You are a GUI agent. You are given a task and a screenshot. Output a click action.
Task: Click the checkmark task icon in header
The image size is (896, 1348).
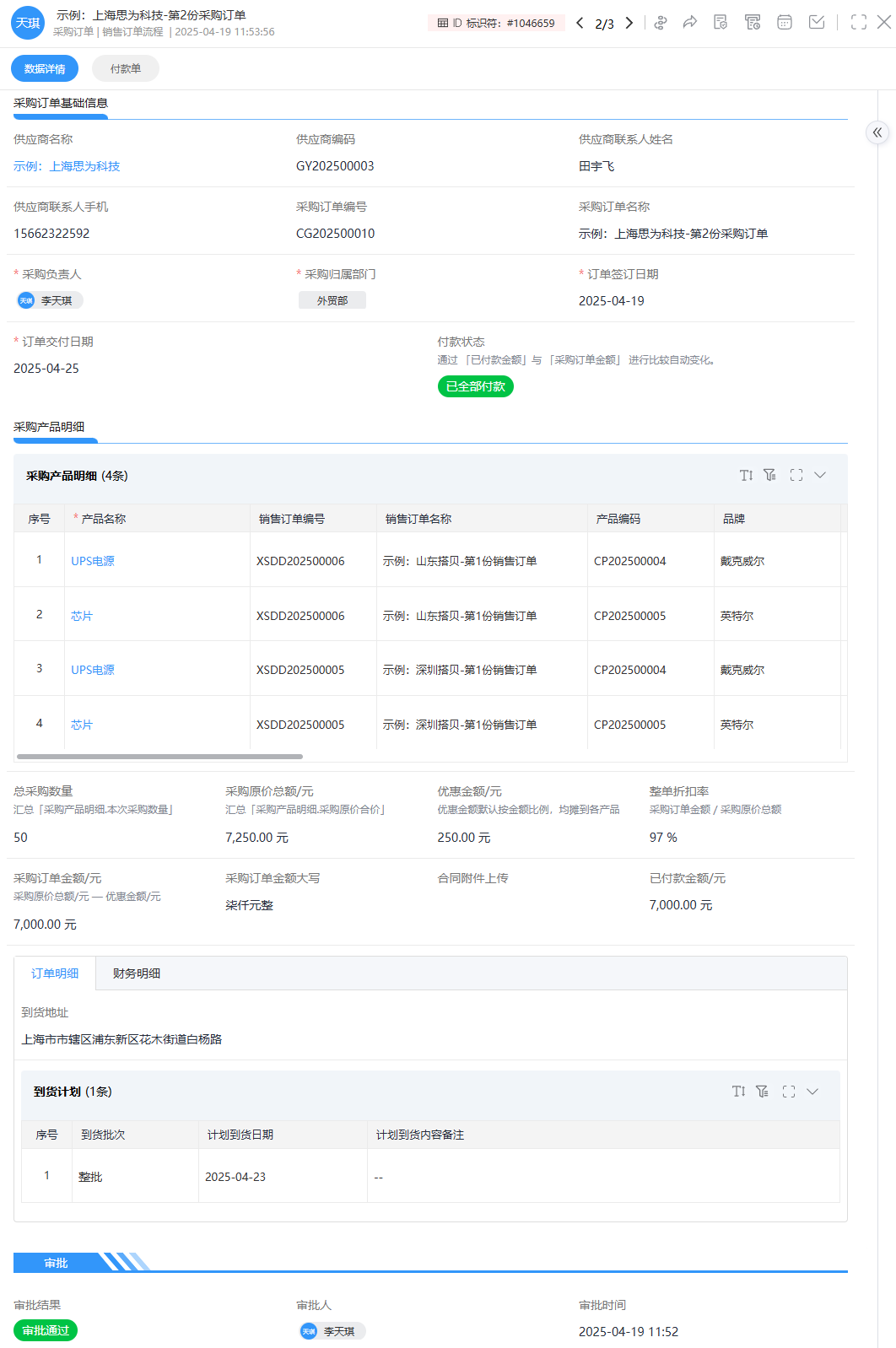(817, 23)
